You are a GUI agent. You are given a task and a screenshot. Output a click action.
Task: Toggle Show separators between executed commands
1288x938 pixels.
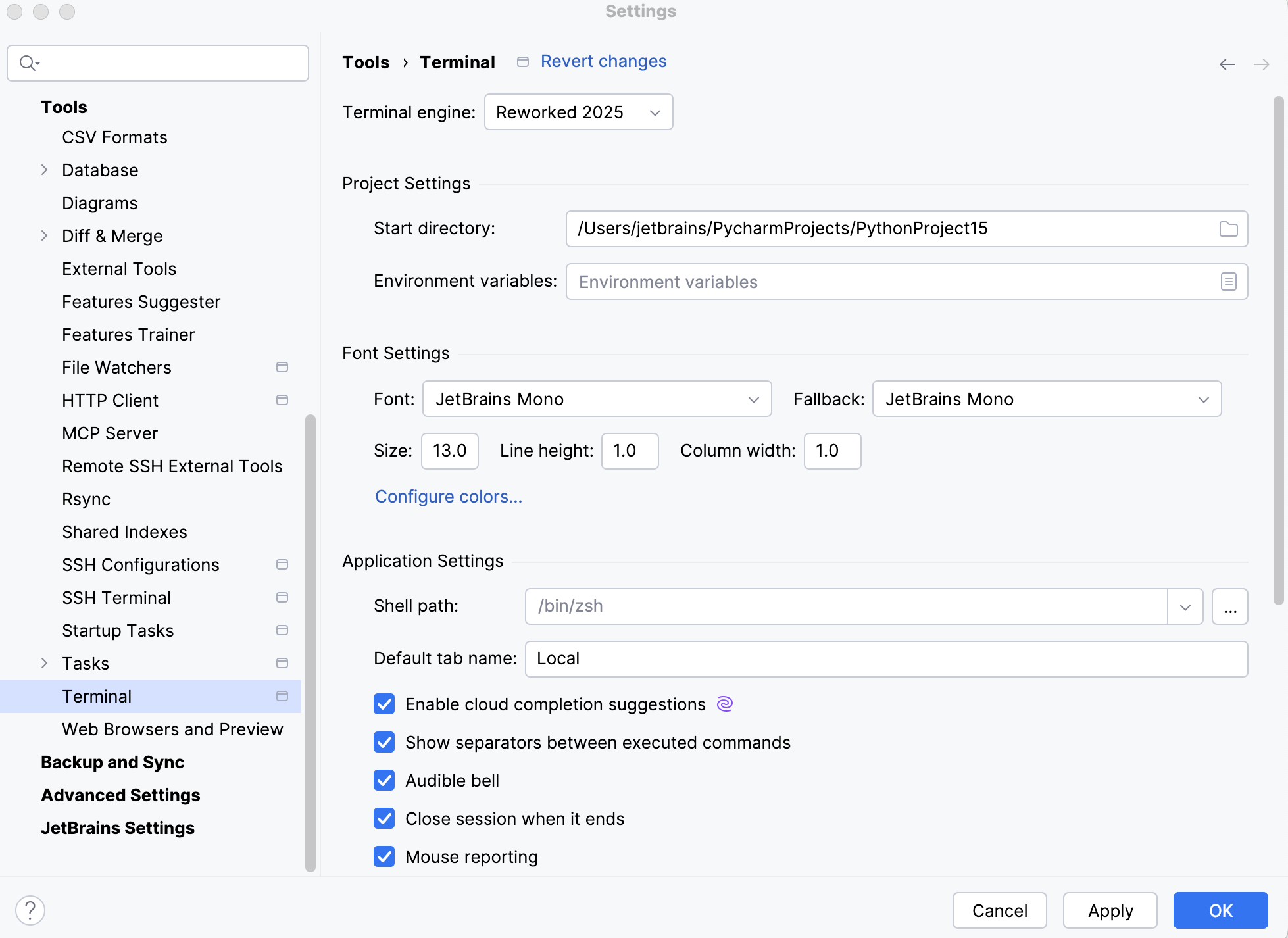384,742
